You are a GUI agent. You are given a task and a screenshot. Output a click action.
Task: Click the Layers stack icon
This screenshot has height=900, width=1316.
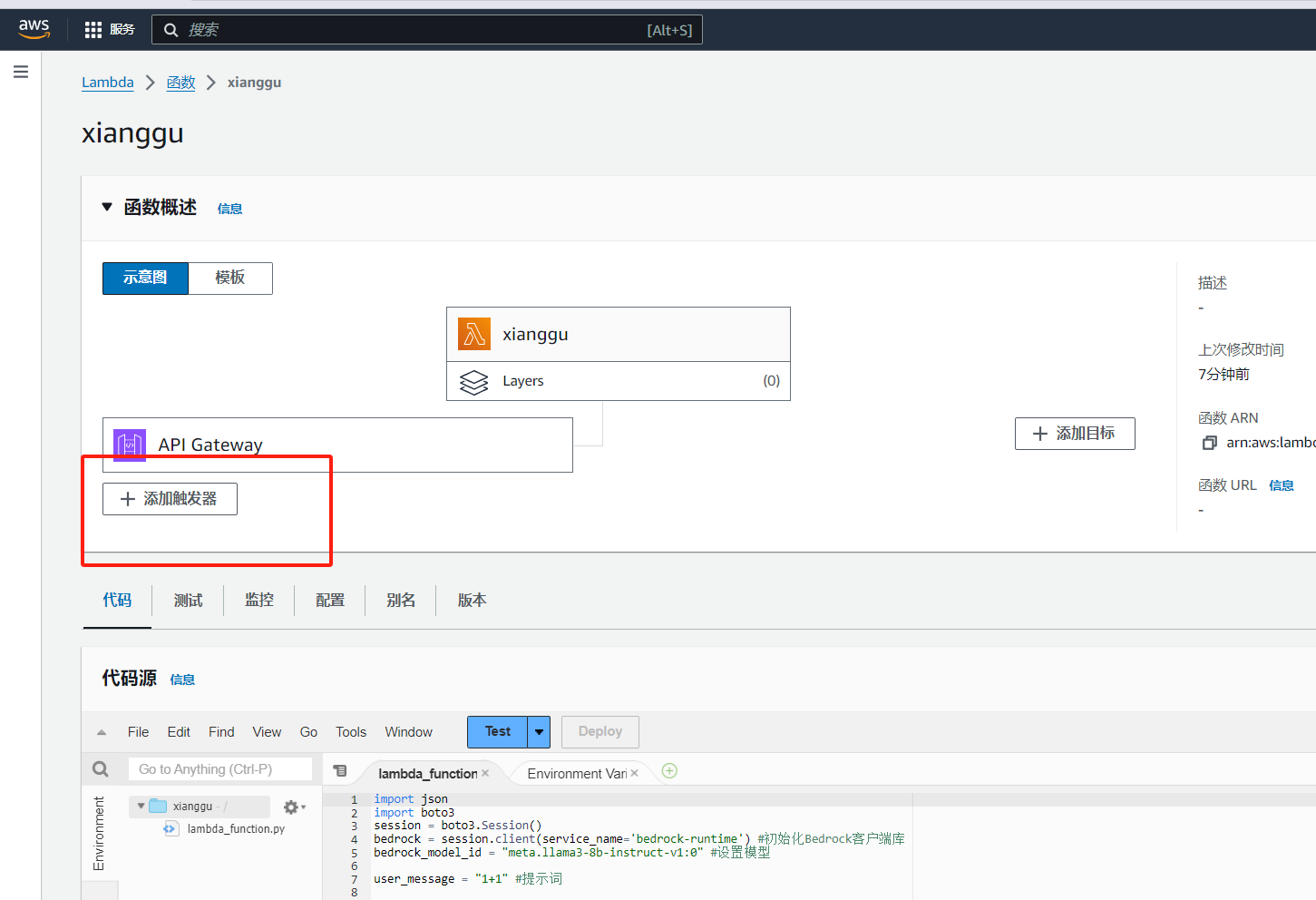pos(474,382)
